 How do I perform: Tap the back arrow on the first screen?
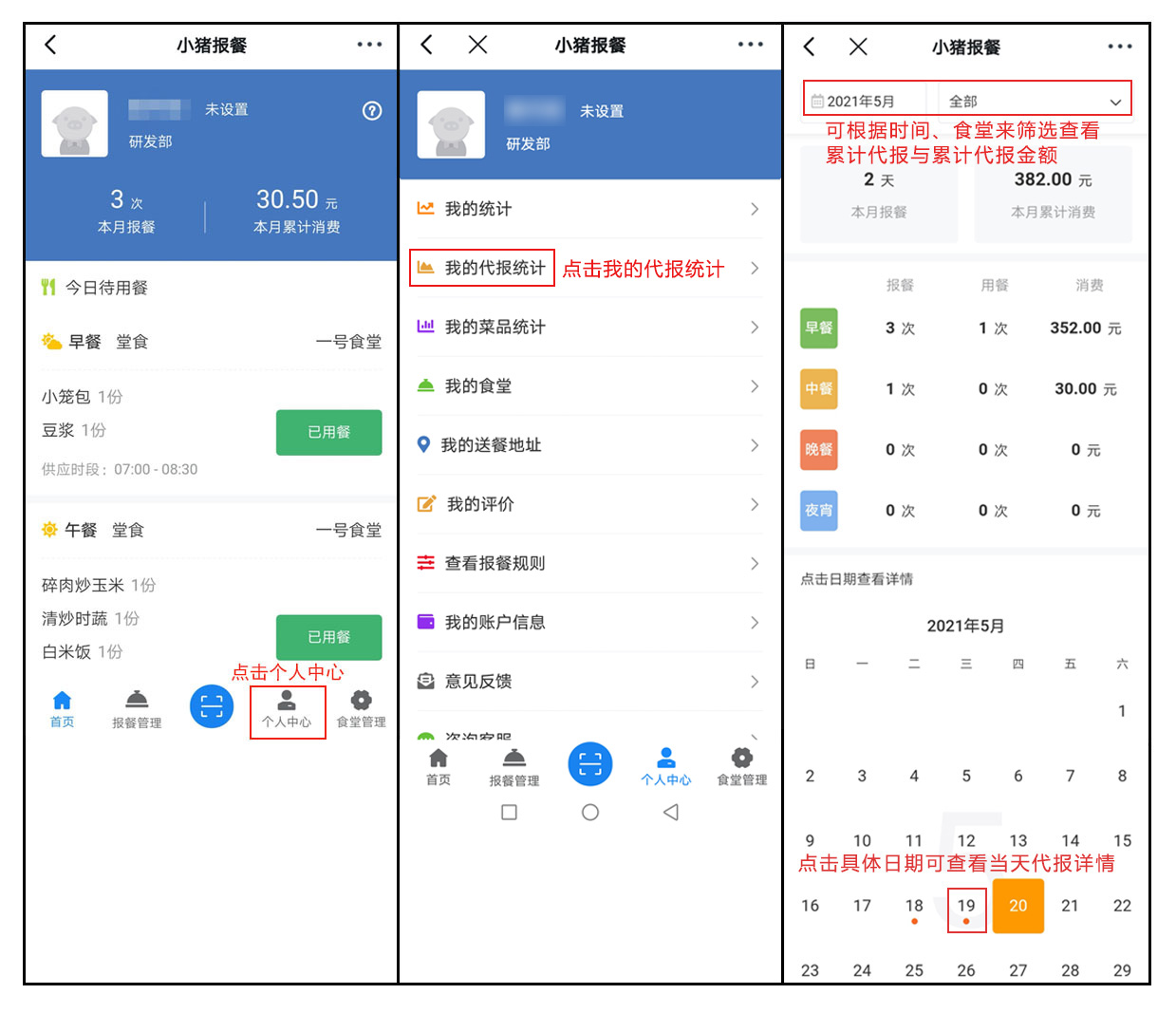[50, 45]
